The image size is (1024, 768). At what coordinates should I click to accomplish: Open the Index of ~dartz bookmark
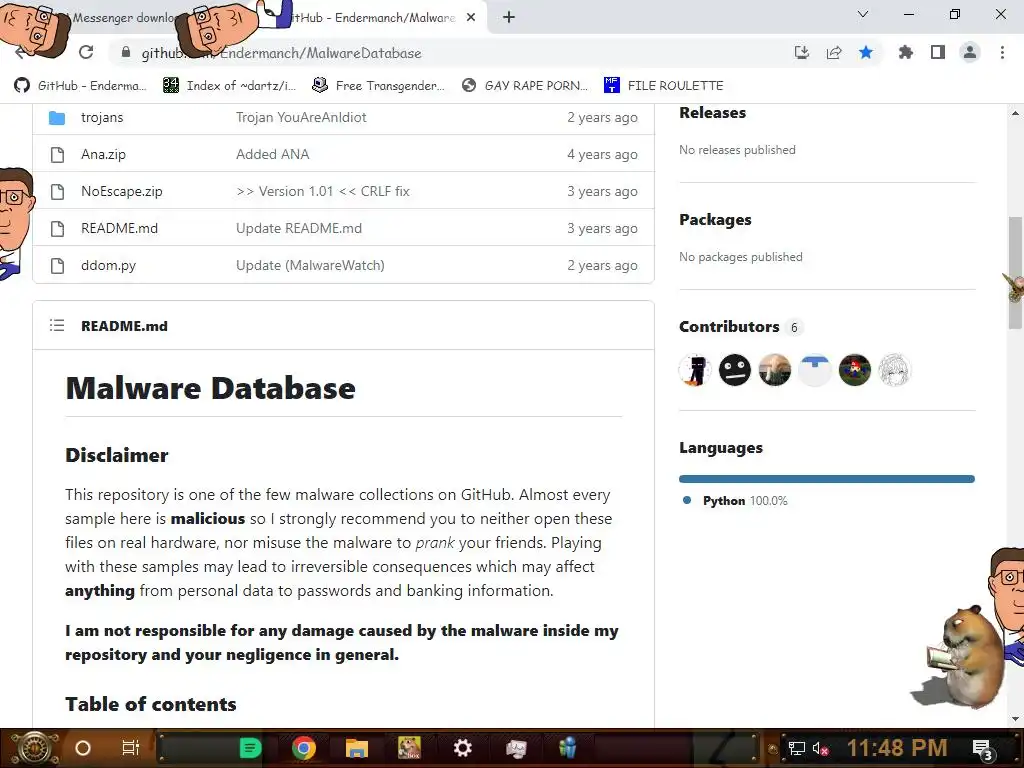point(229,86)
